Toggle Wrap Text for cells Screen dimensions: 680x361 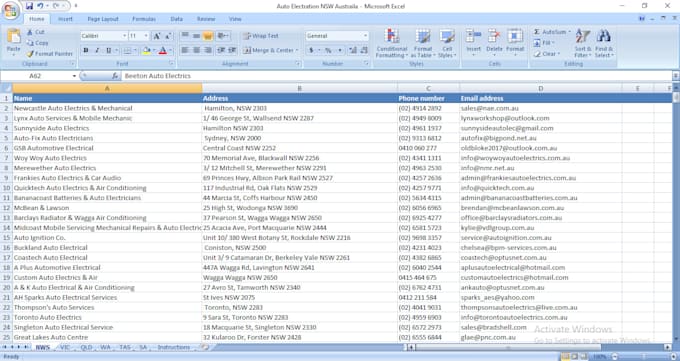tap(261, 36)
